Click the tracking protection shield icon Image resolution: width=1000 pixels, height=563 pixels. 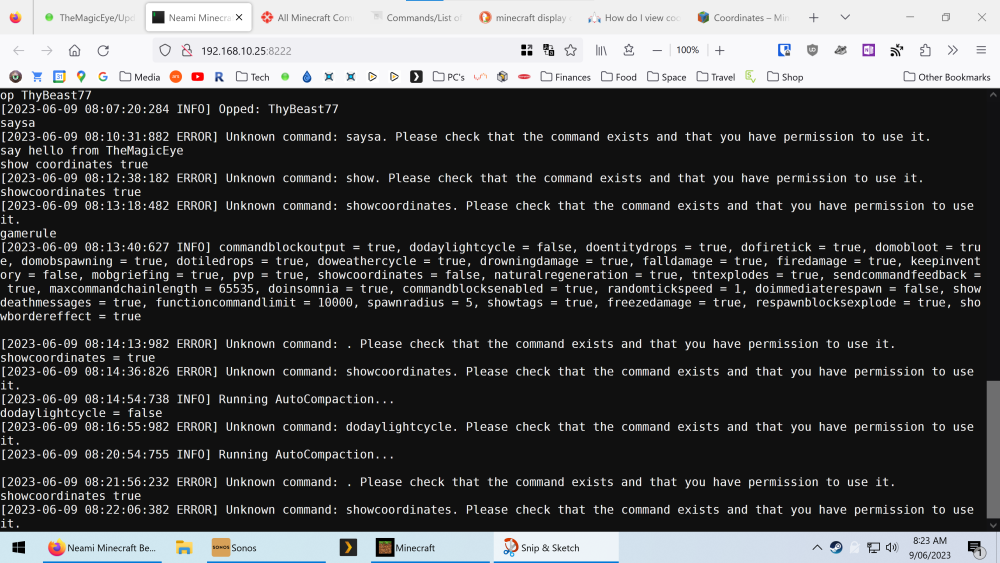pos(165,50)
